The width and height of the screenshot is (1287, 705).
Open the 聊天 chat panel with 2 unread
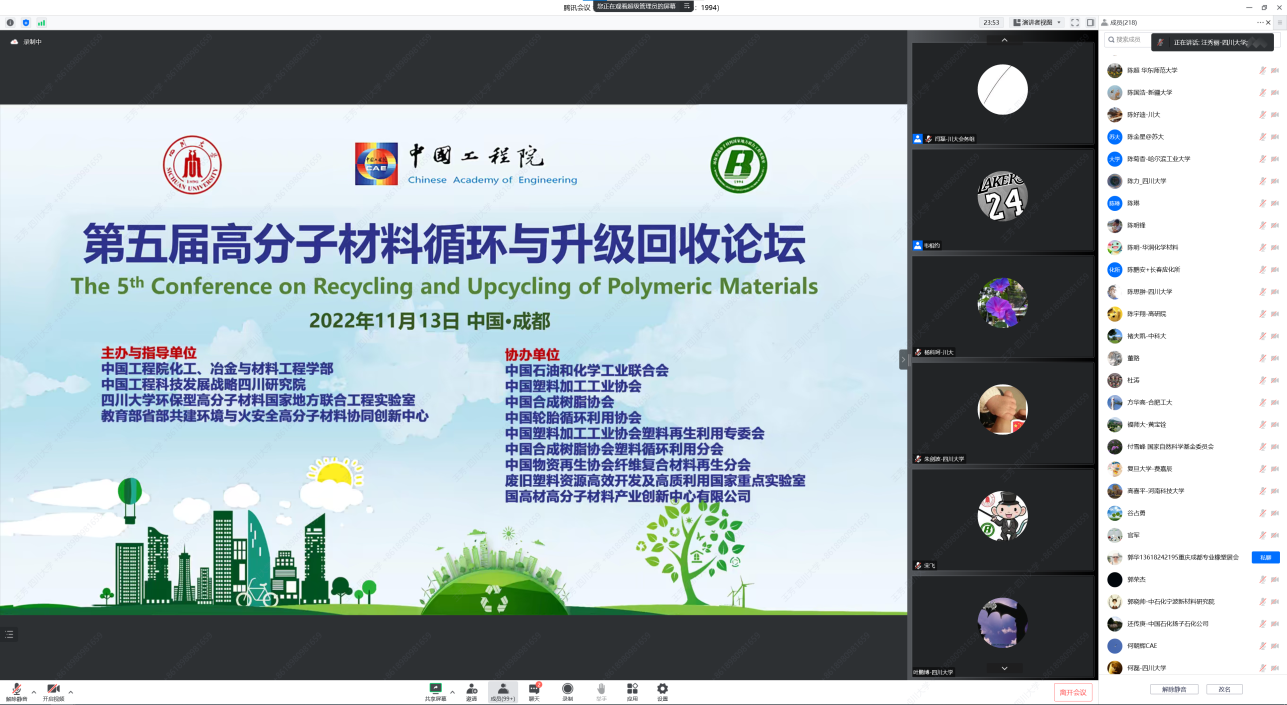tap(533, 690)
